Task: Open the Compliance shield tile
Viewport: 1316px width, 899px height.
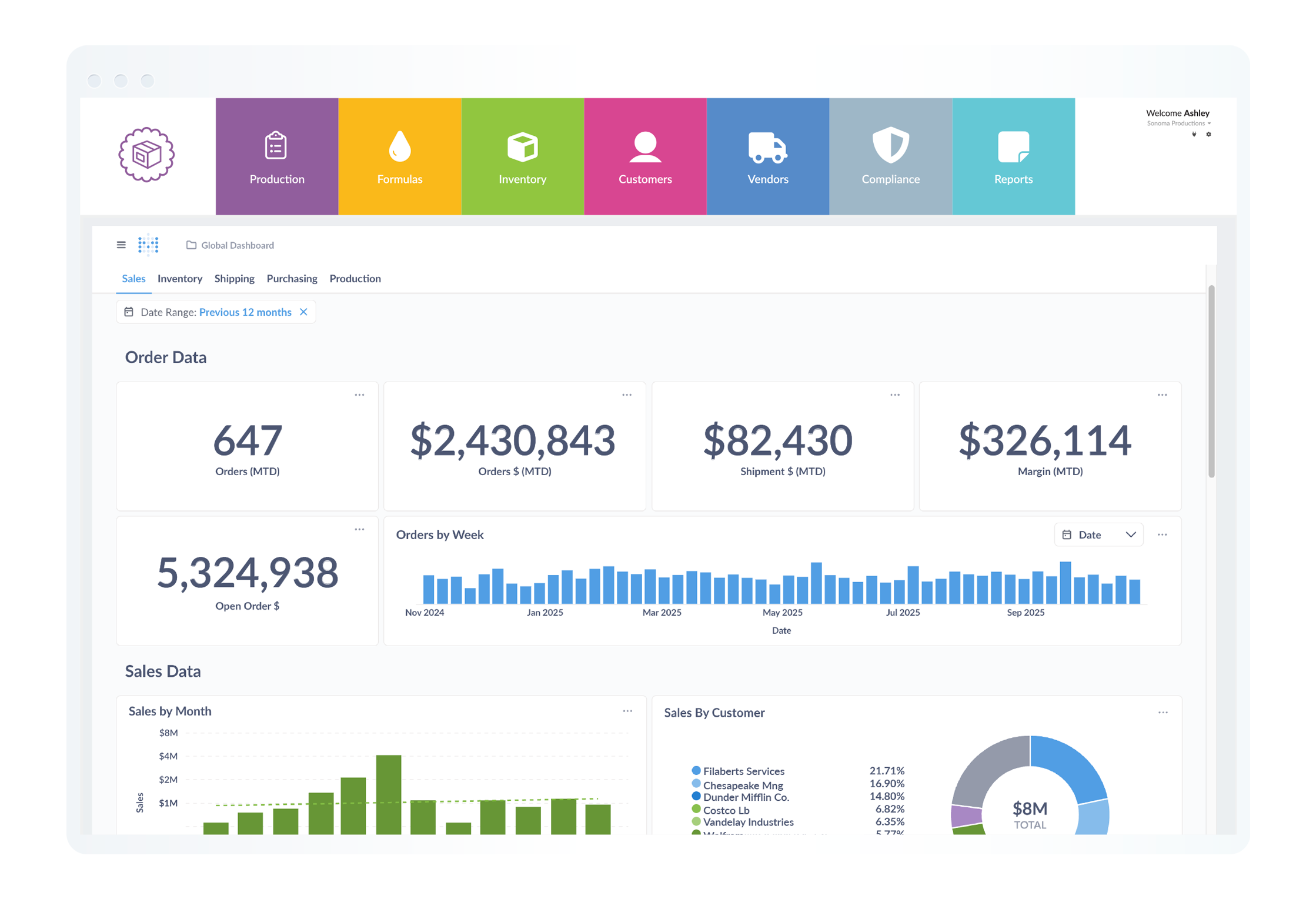Action: (890, 156)
